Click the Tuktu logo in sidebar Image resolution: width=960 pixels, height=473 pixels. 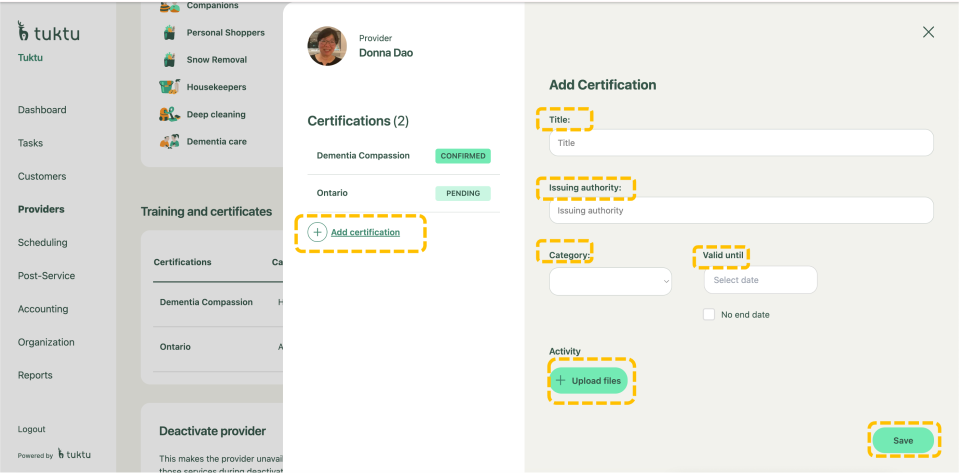tap(48, 33)
